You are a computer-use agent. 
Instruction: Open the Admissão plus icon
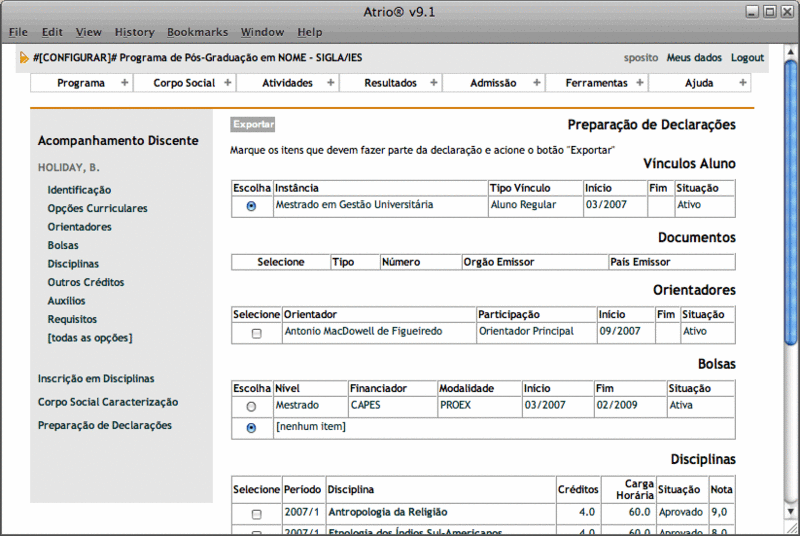(x=536, y=83)
